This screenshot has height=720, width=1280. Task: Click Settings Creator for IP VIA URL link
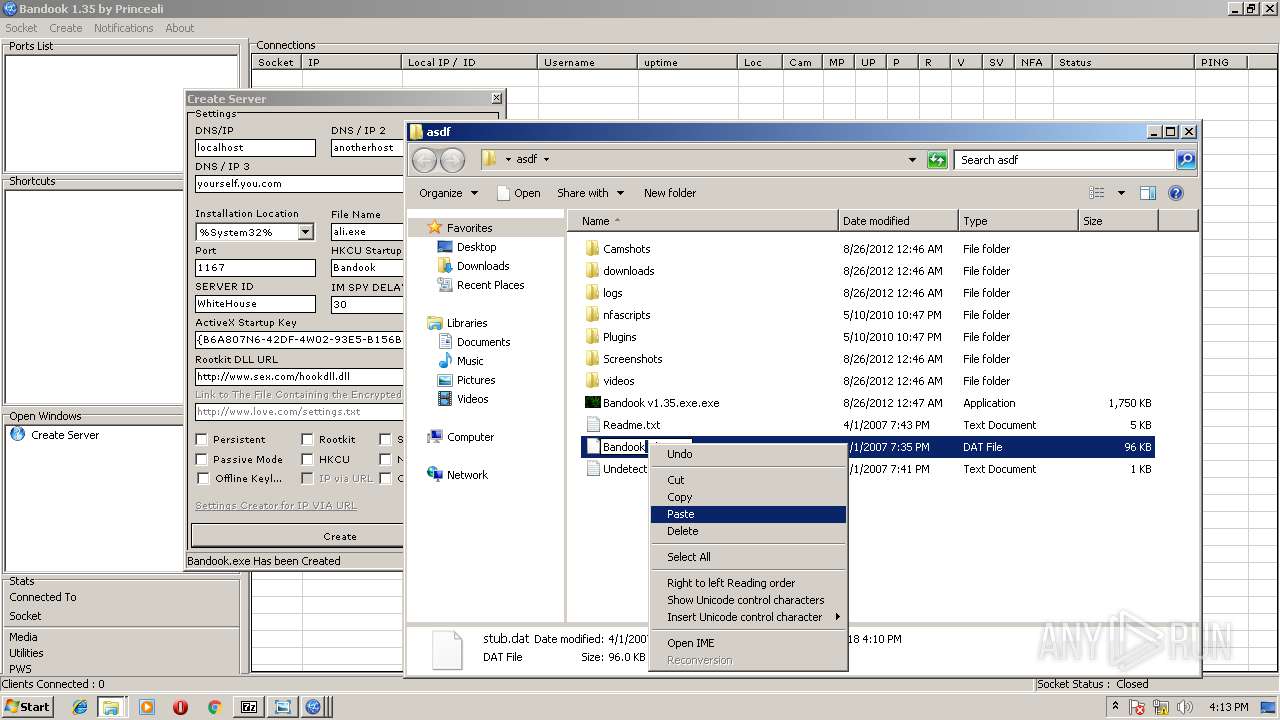[275, 506]
